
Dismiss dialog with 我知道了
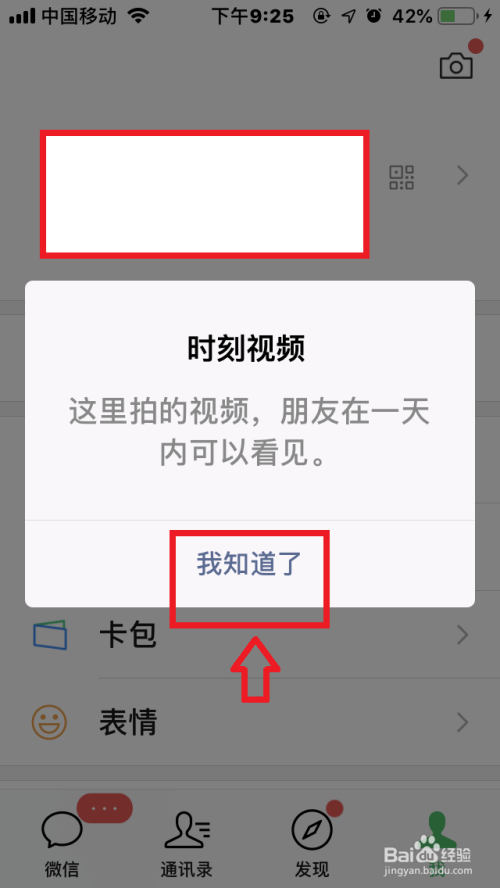(x=249, y=564)
